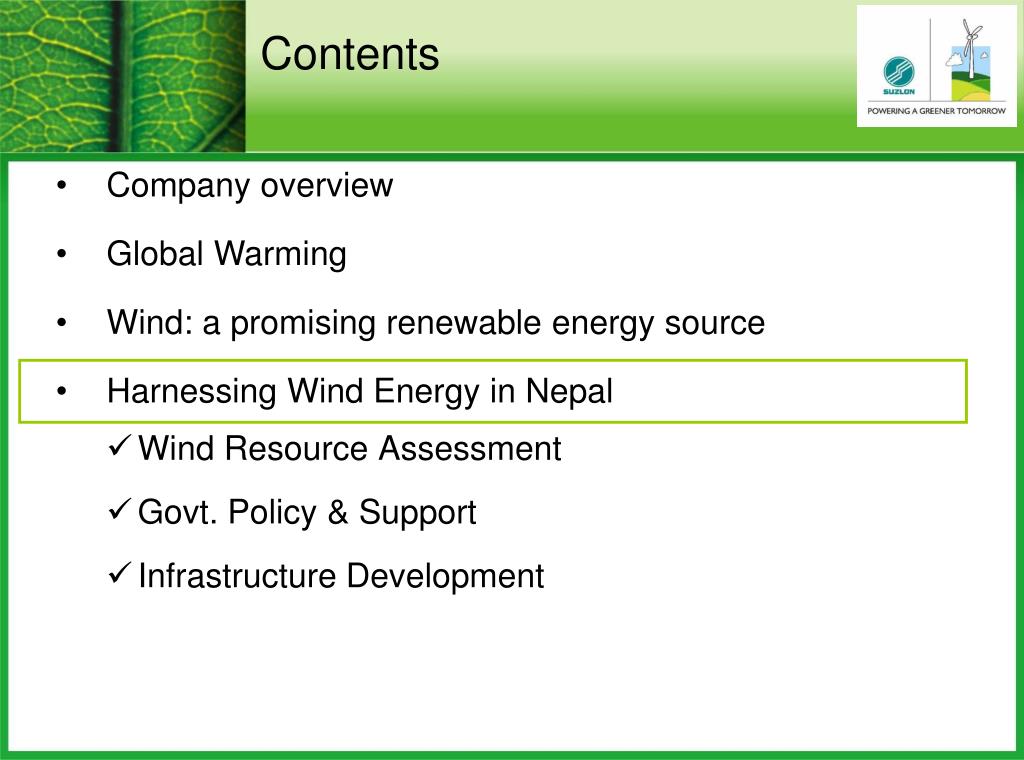The height and width of the screenshot is (760, 1024).
Task: Select "Company overview" bullet text
Action: [249, 185]
